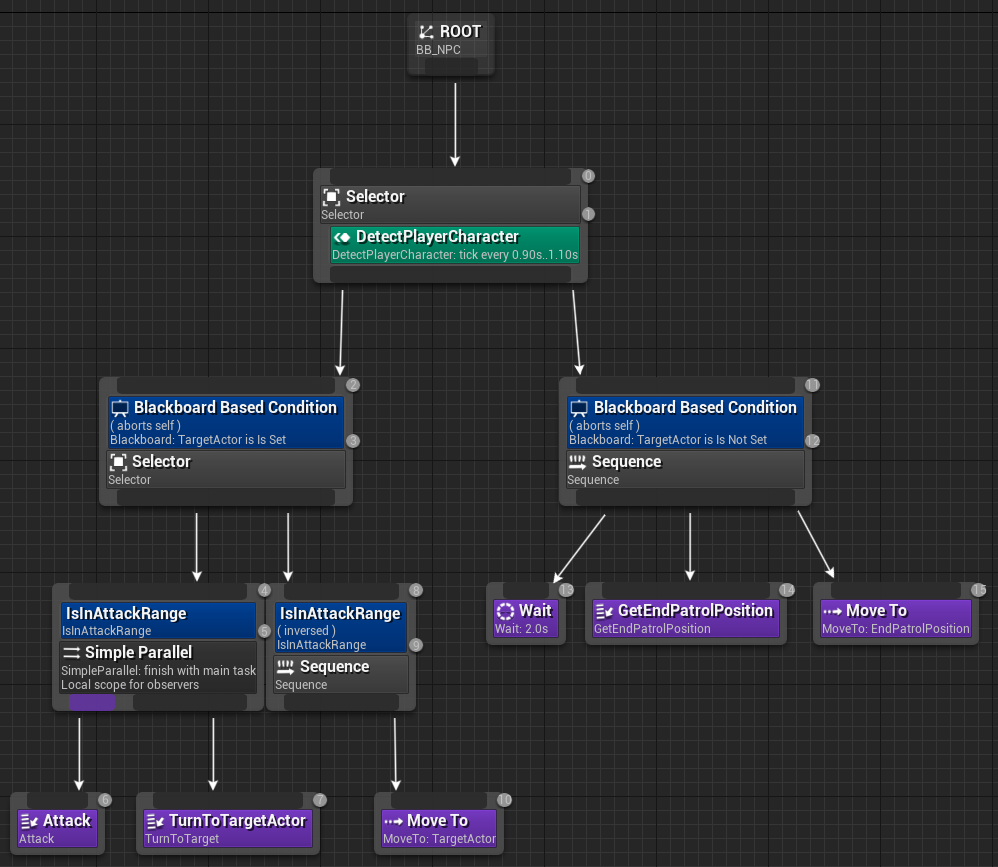Select the DetectPlayerCharacter service bar

(455, 245)
